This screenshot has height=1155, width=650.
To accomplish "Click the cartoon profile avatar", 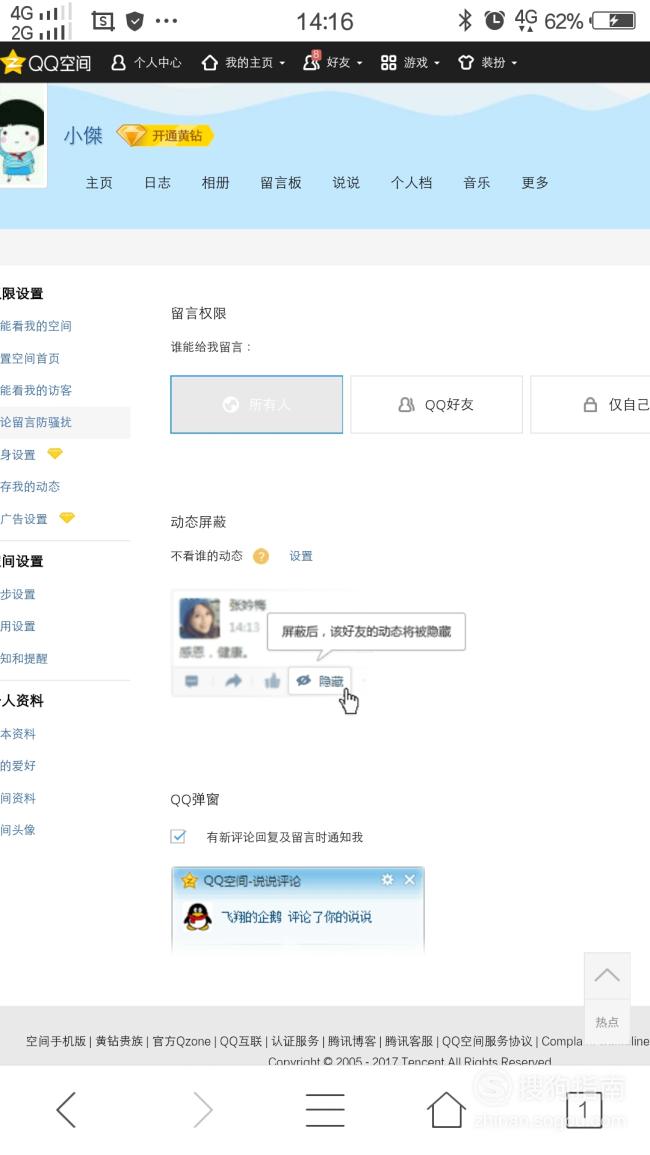I will (22, 135).
